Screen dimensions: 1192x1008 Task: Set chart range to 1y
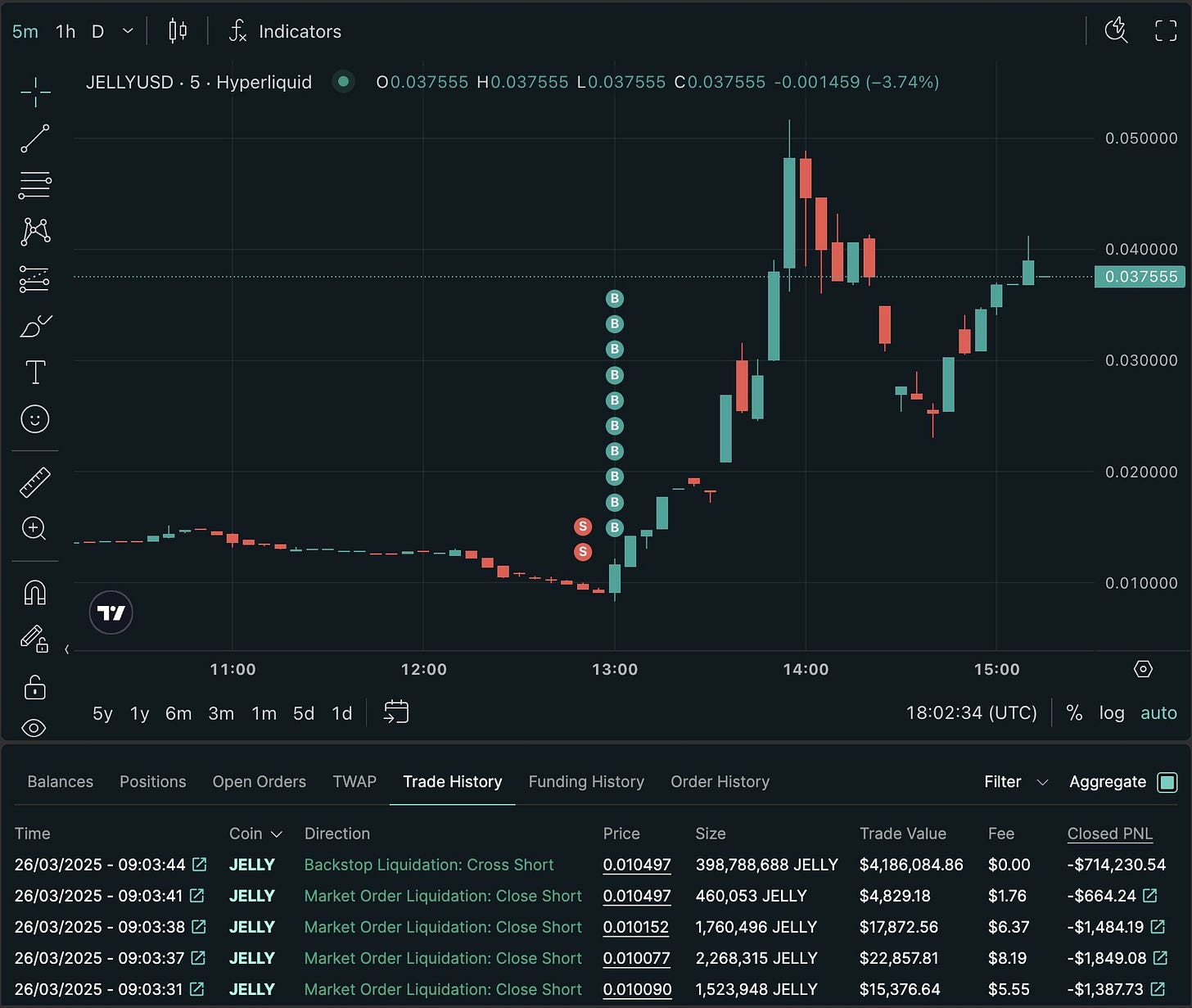pyautogui.click(x=140, y=713)
